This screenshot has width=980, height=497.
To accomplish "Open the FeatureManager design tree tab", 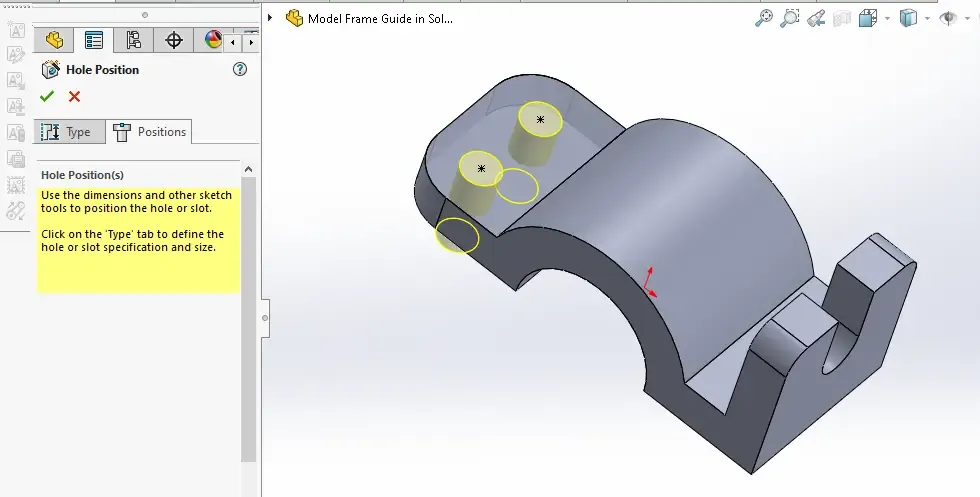I will [54, 41].
